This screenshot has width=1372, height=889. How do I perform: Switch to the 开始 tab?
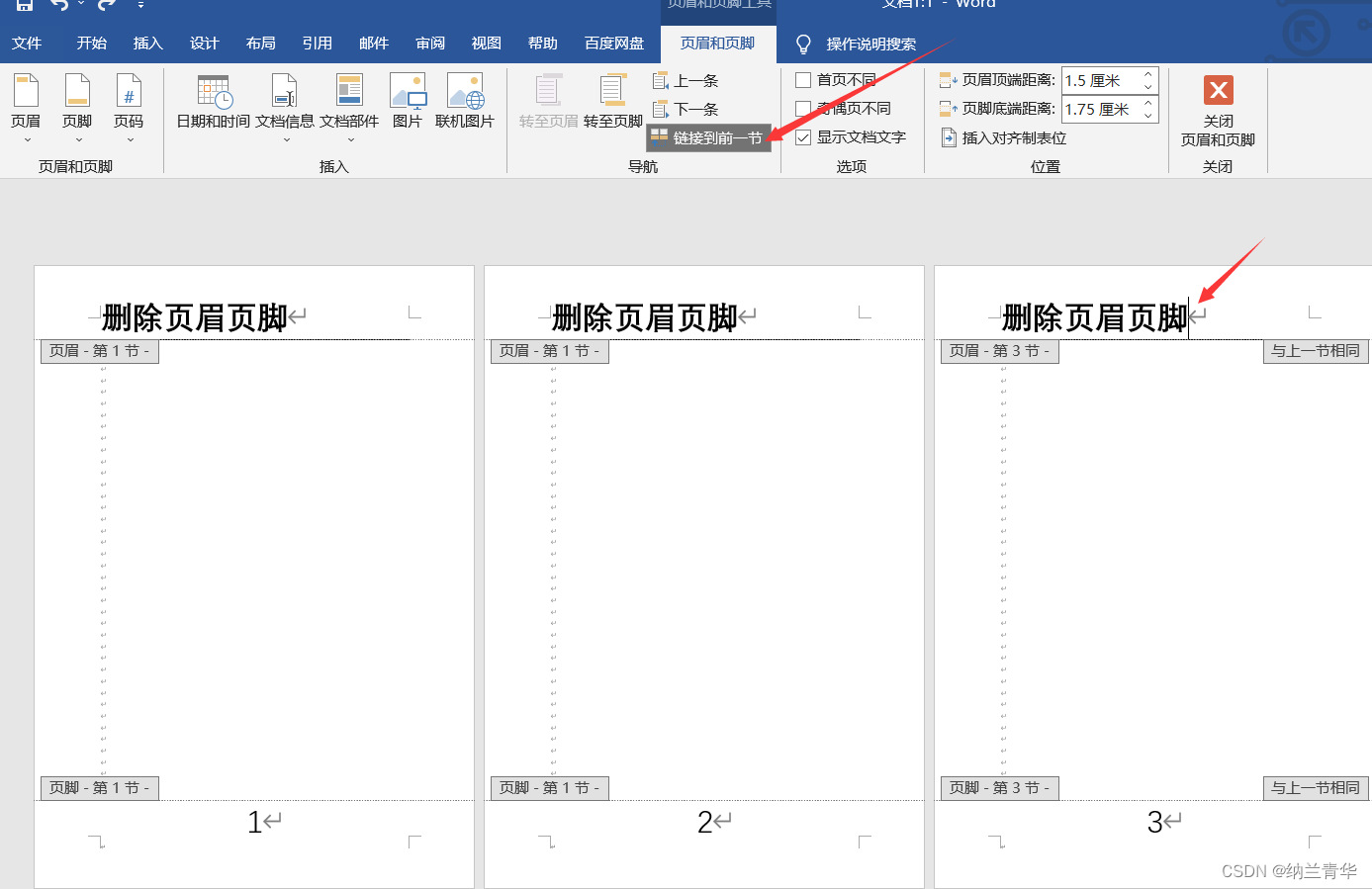92,44
